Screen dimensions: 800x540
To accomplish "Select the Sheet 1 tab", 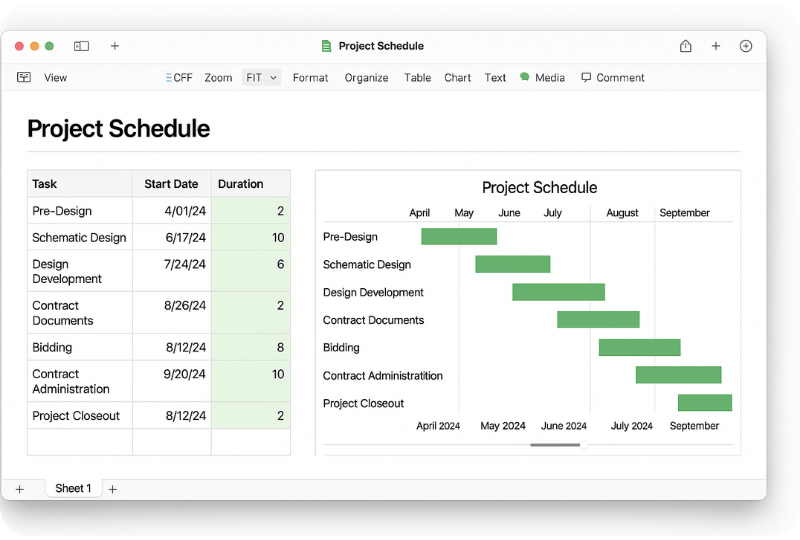I will click(73, 488).
